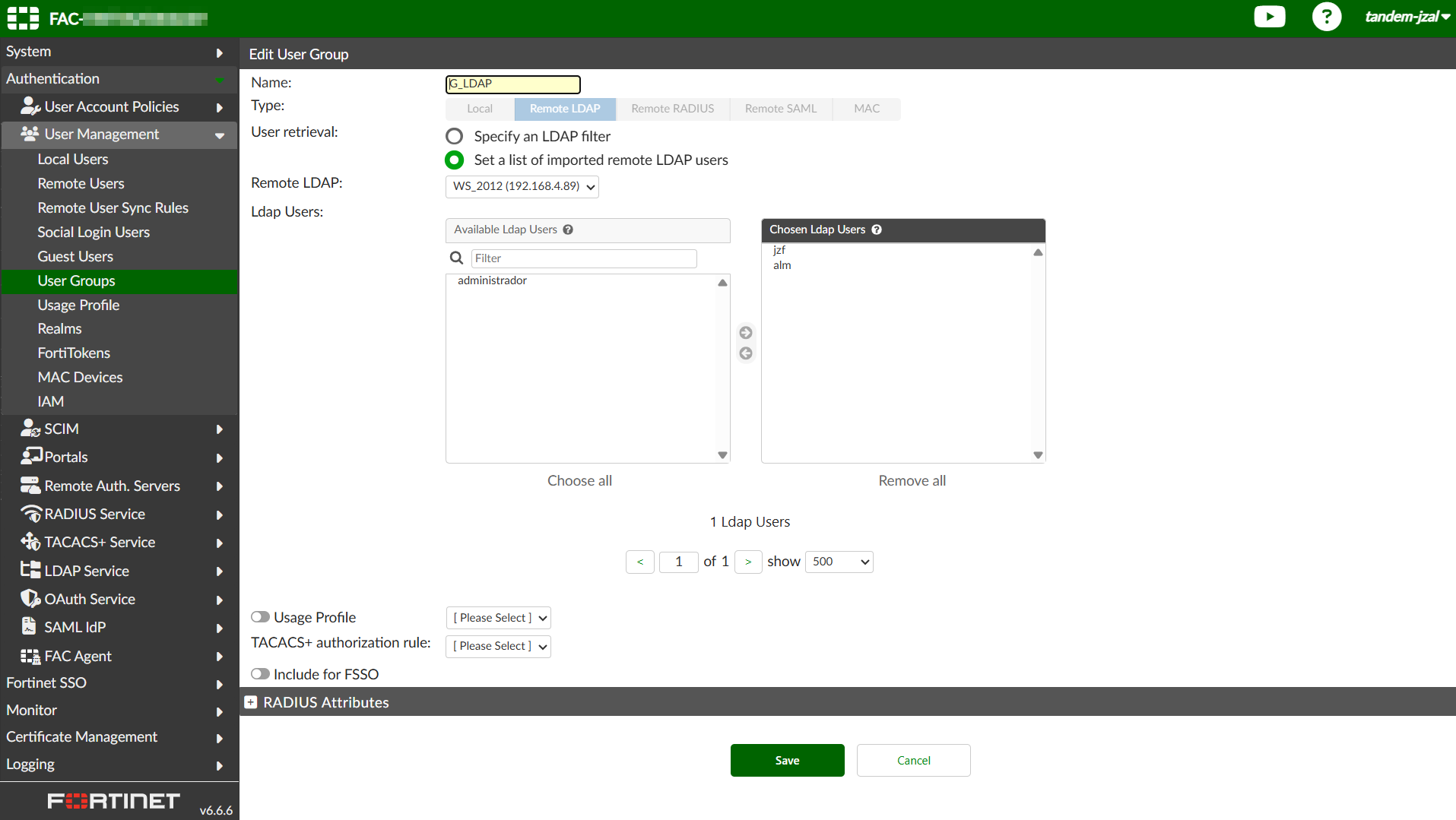Click the Fortinet dashboard logo icon
Screen dimensions: 1456x820
coord(23,17)
